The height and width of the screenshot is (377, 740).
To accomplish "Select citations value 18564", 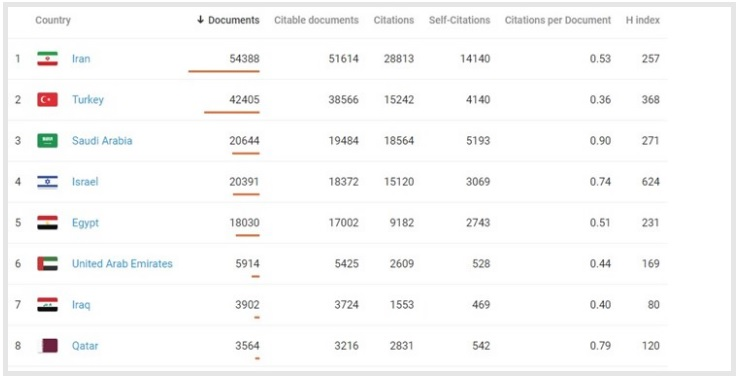I will click(x=399, y=141).
